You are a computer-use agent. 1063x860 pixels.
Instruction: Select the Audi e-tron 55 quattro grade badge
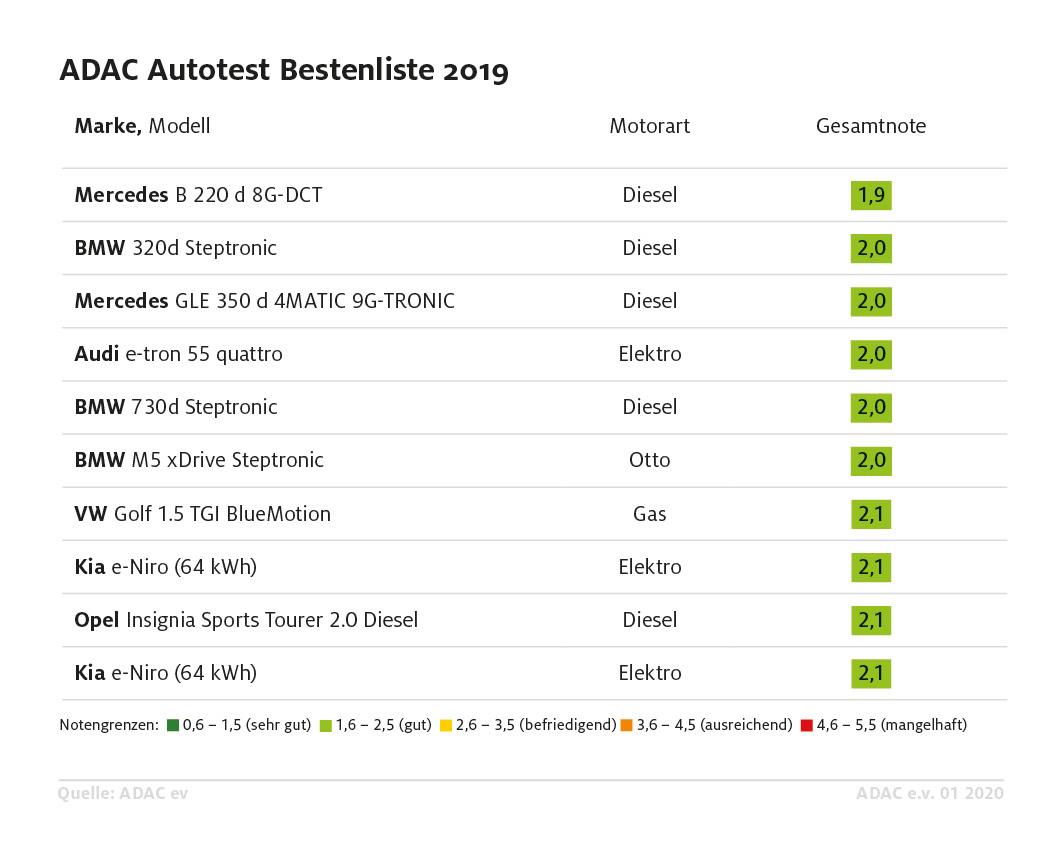[x=870, y=354]
